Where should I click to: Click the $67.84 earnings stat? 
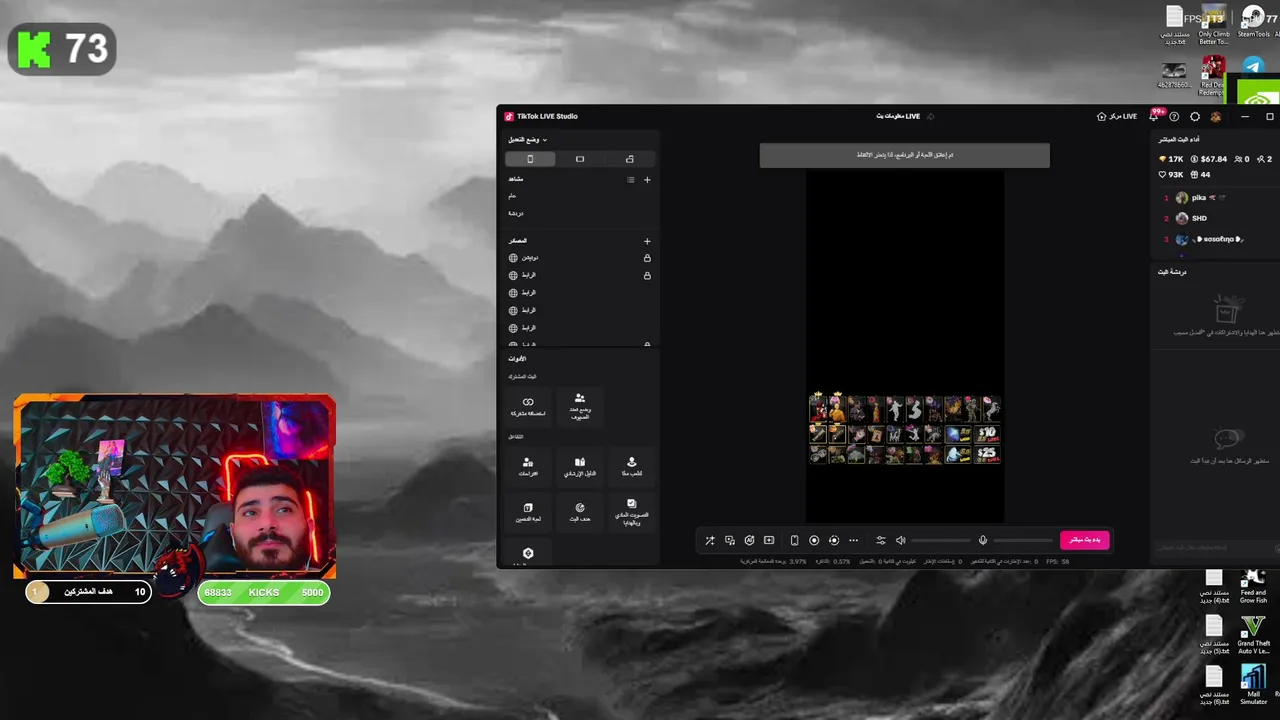coord(1208,159)
